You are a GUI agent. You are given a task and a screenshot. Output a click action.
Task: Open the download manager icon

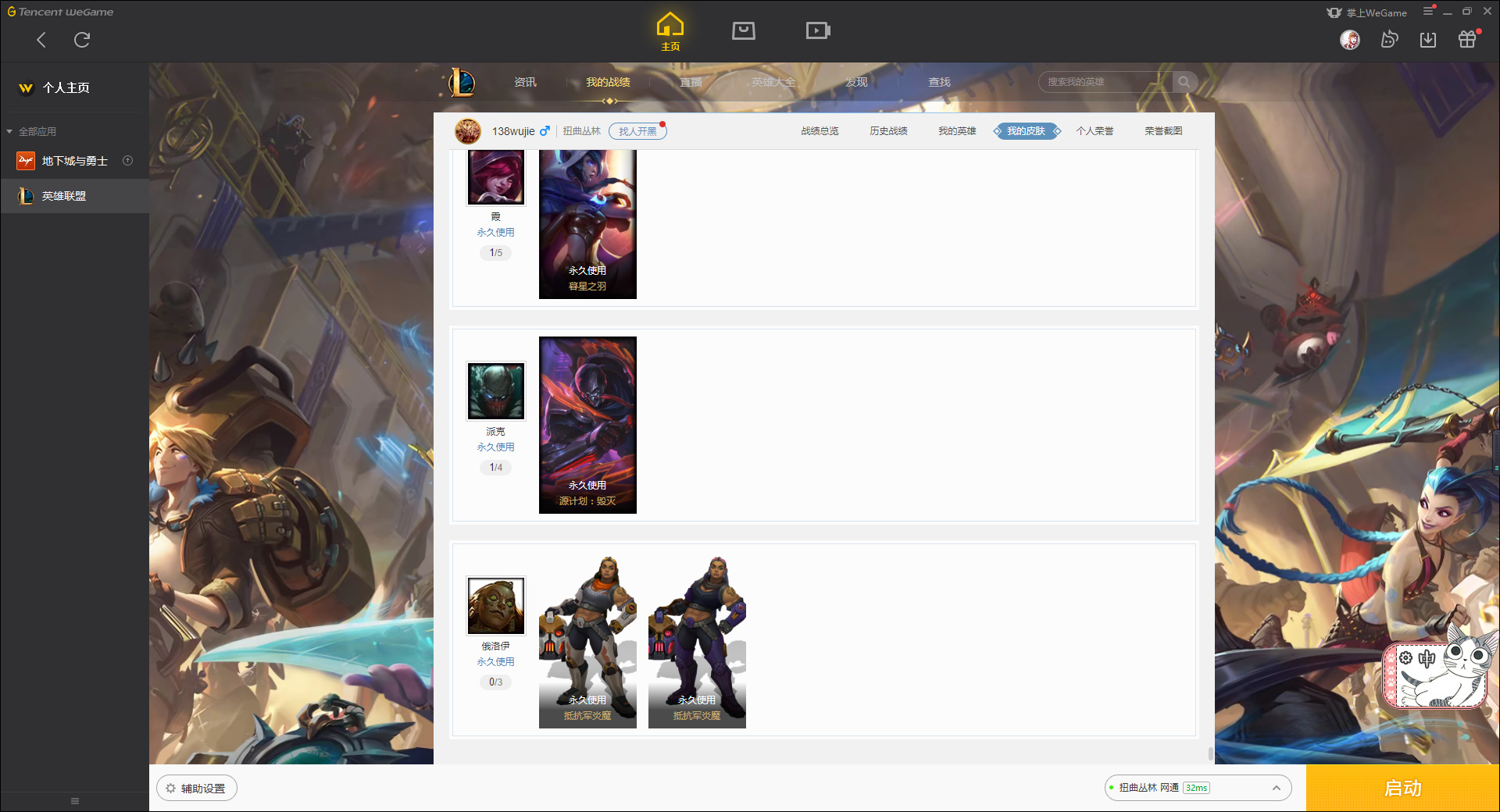[1428, 40]
